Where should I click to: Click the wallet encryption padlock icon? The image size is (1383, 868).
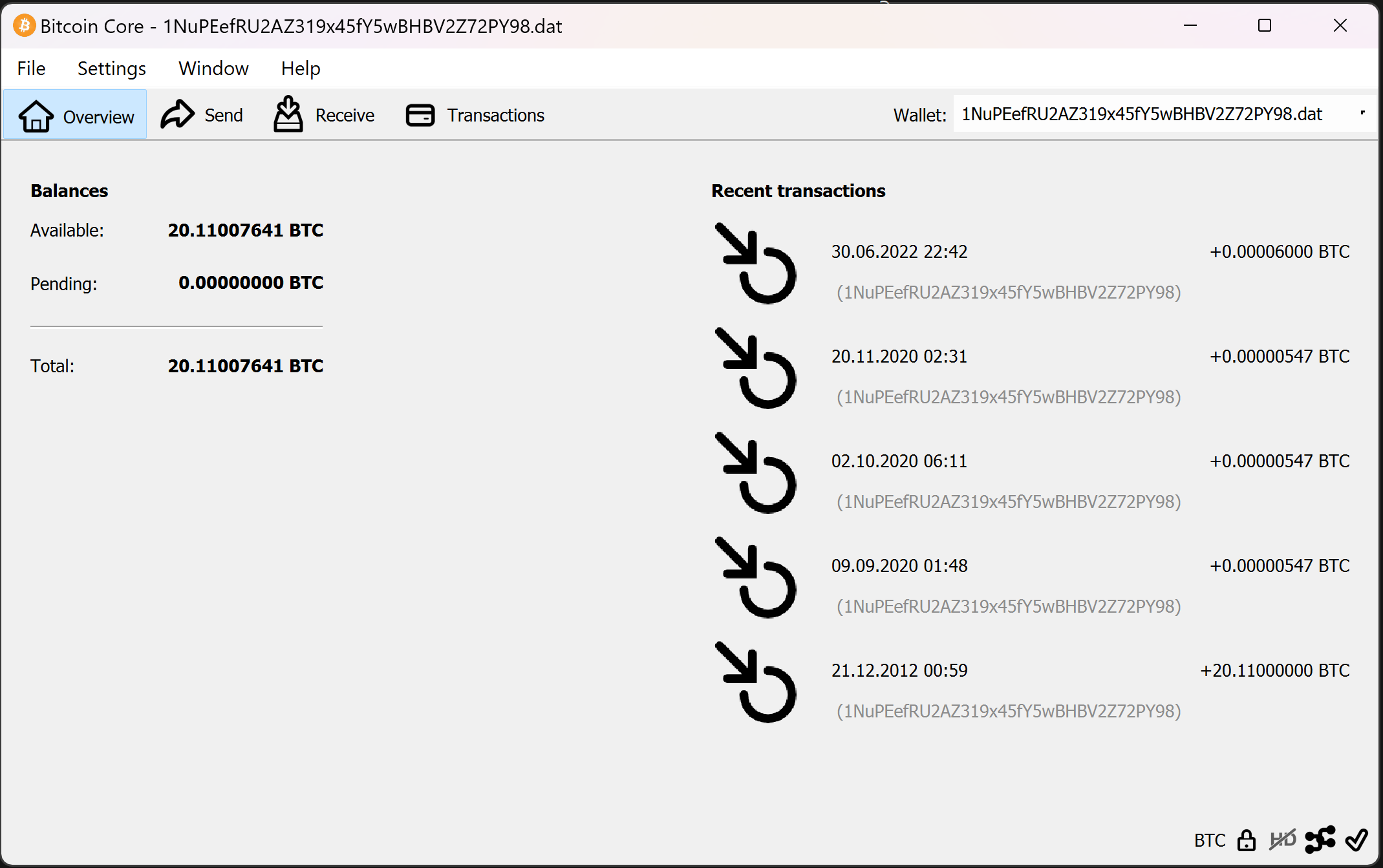tap(1246, 840)
